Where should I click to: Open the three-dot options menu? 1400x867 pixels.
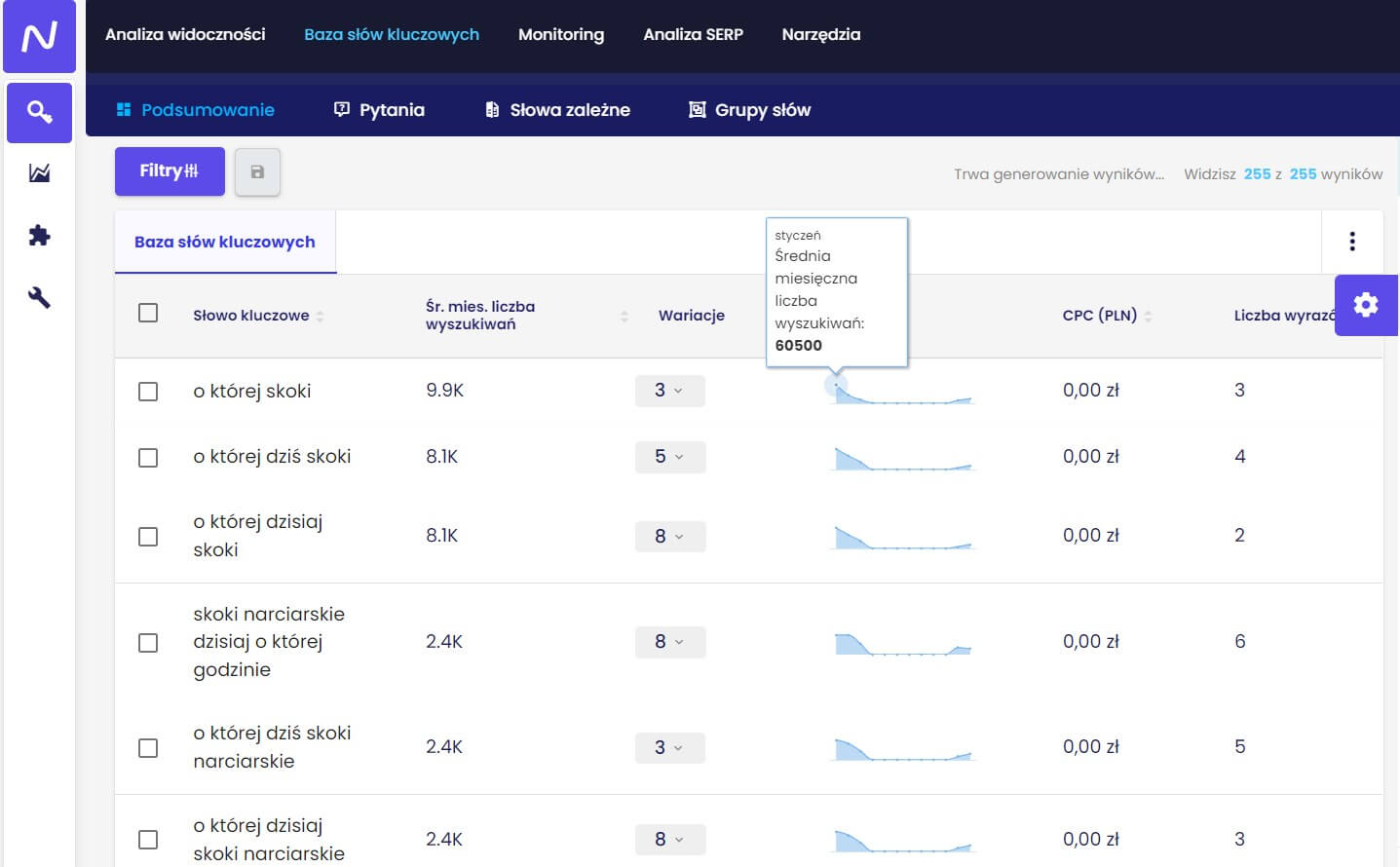coord(1351,242)
